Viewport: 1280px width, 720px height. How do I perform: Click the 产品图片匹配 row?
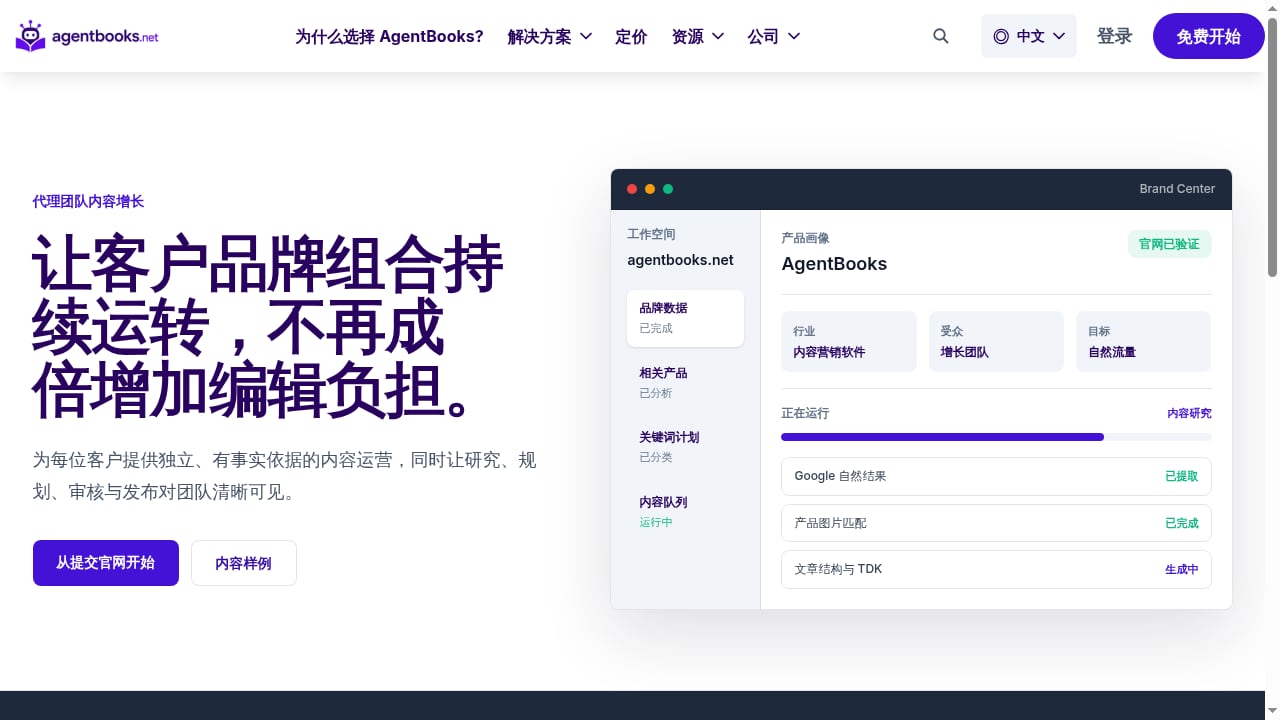[996, 523]
